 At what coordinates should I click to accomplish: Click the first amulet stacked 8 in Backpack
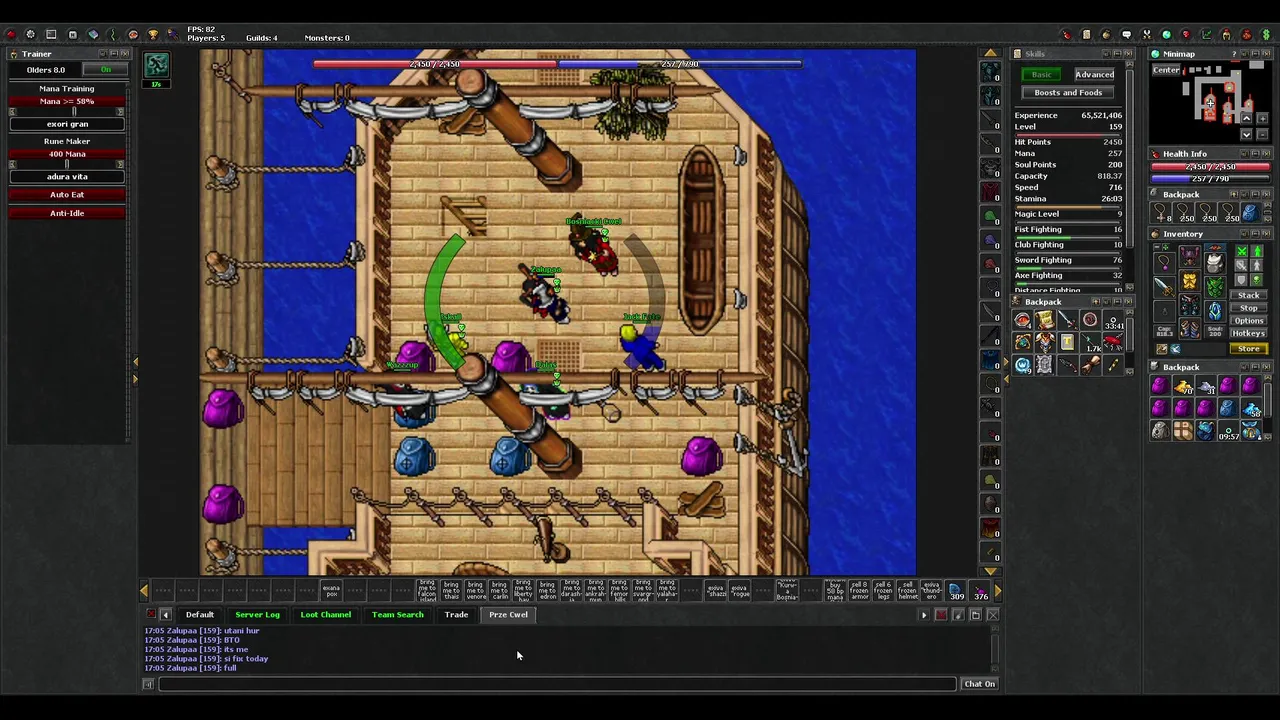click(1161, 213)
